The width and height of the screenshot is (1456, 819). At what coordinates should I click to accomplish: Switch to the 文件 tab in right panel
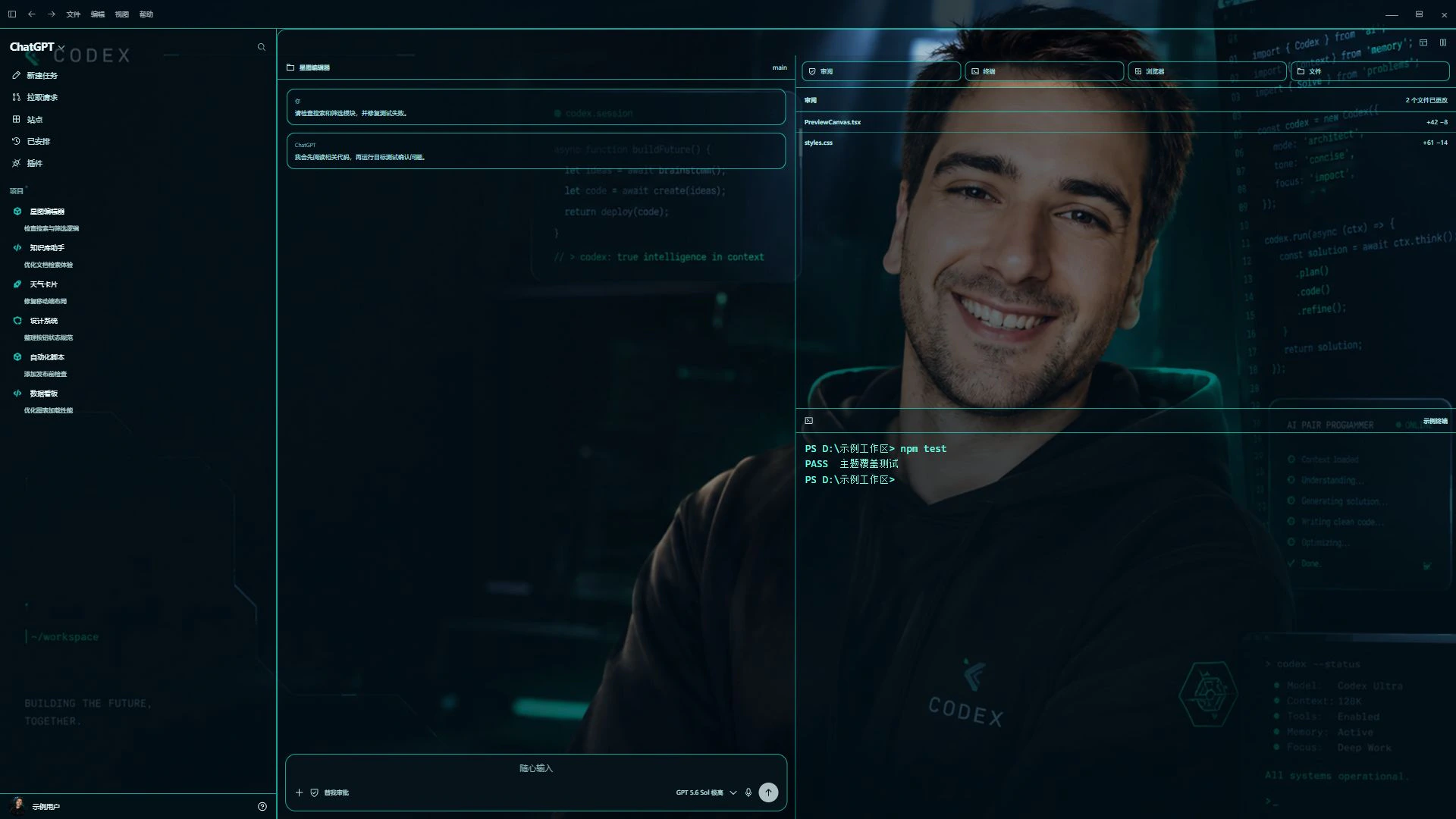click(x=1370, y=71)
